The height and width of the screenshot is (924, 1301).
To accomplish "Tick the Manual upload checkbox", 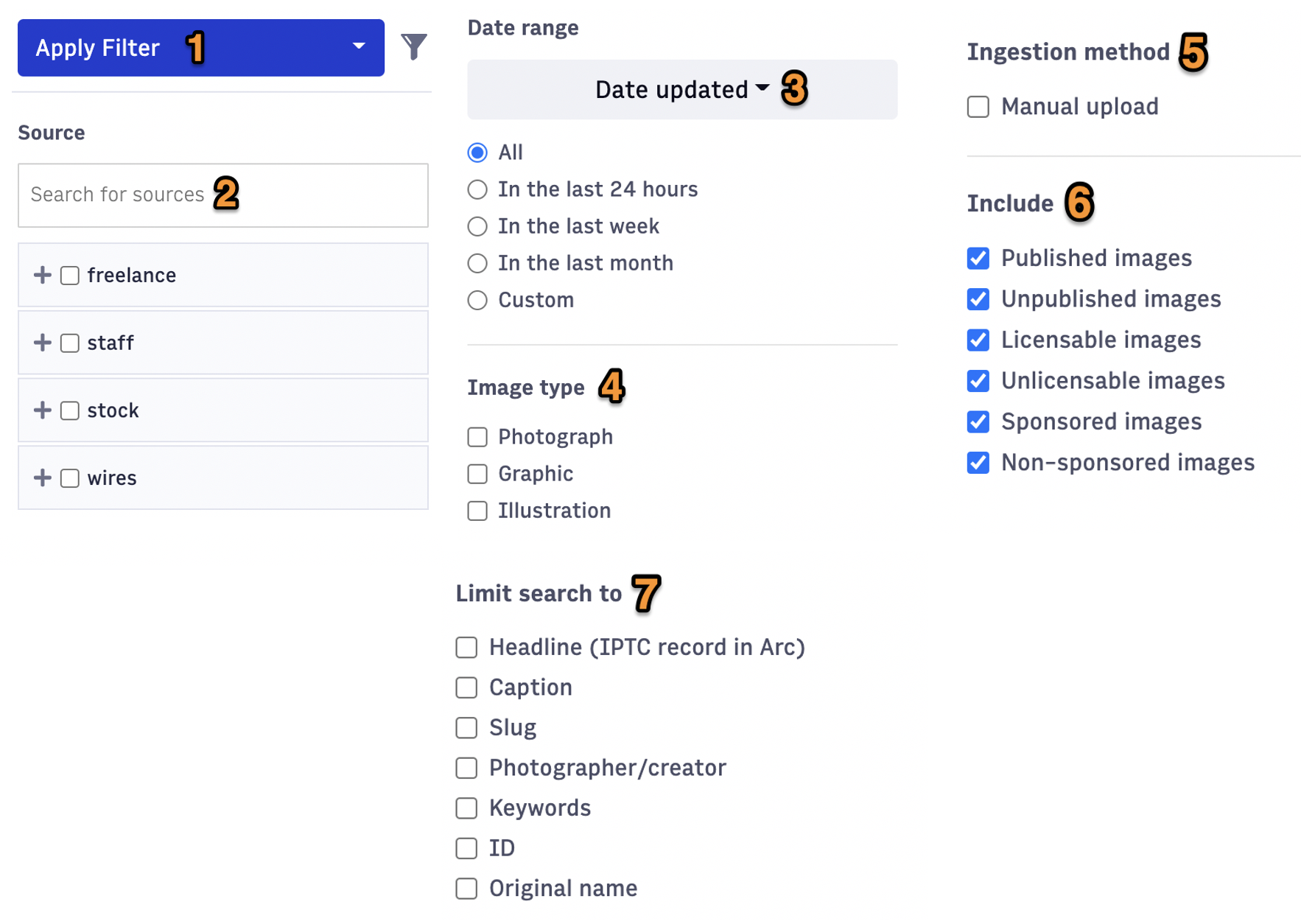I will point(978,107).
